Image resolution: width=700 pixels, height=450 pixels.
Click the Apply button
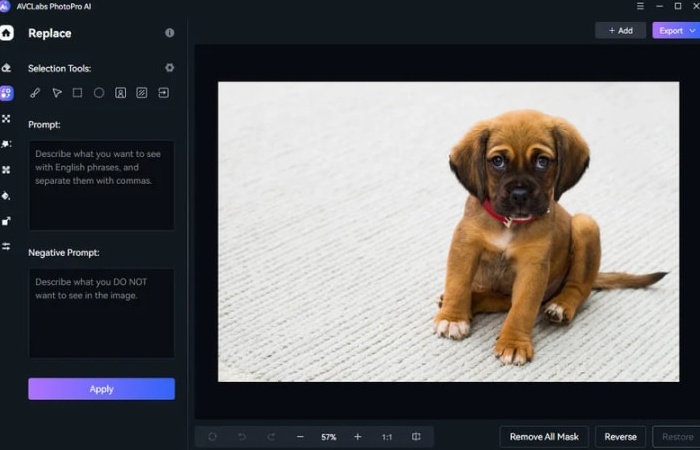[101, 389]
